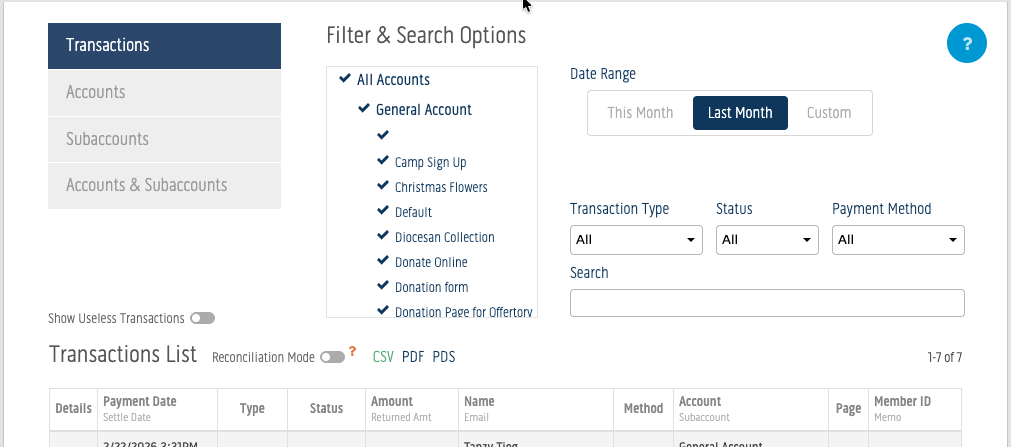Click the blue help question mark icon
The width and height of the screenshot is (1011, 447).
[966, 44]
